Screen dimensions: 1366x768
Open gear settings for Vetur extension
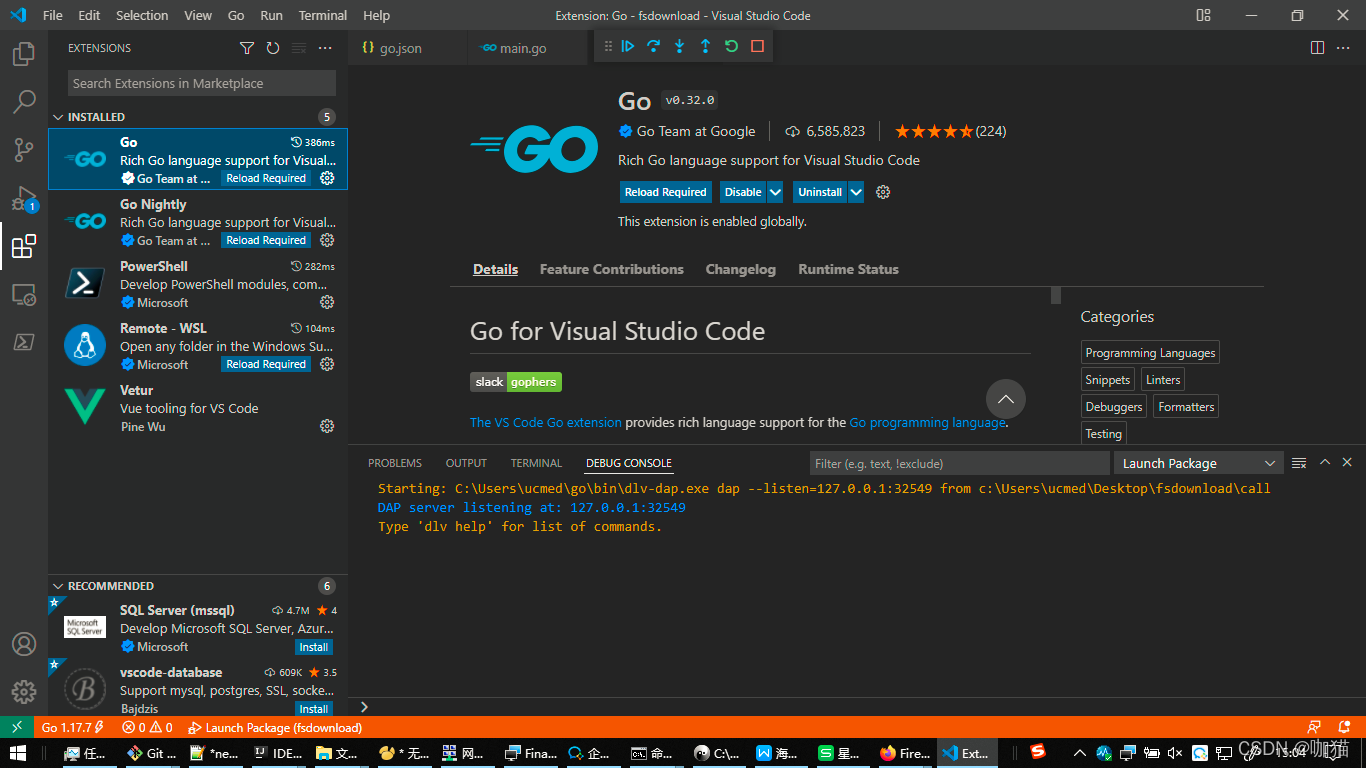coord(327,426)
